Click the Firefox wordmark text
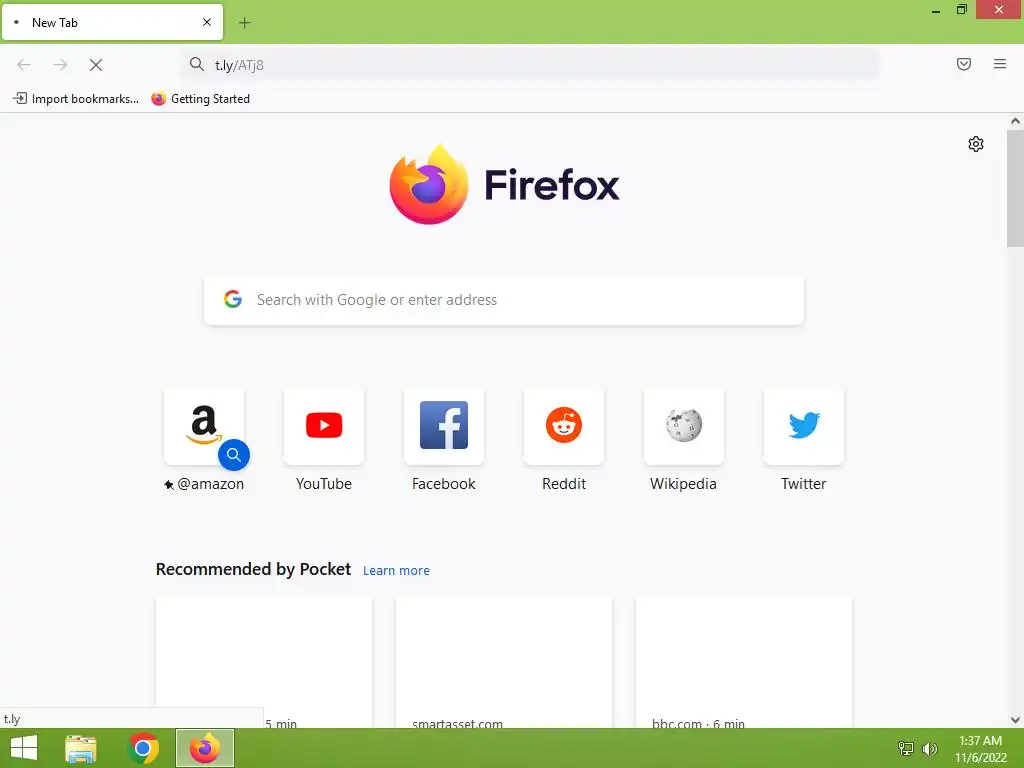Viewport: 1024px width, 768px height. (x=552, y=185)
